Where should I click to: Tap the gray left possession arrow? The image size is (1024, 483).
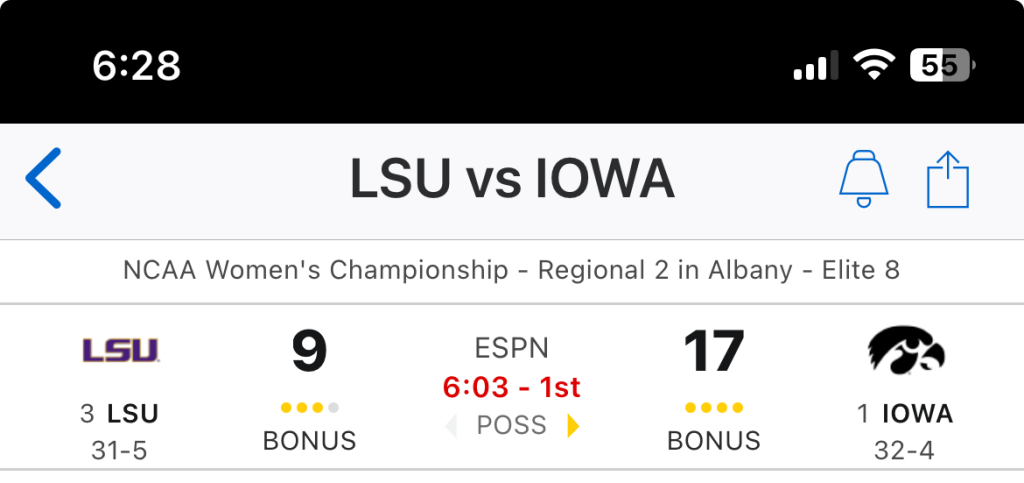(x=451, y=426)
